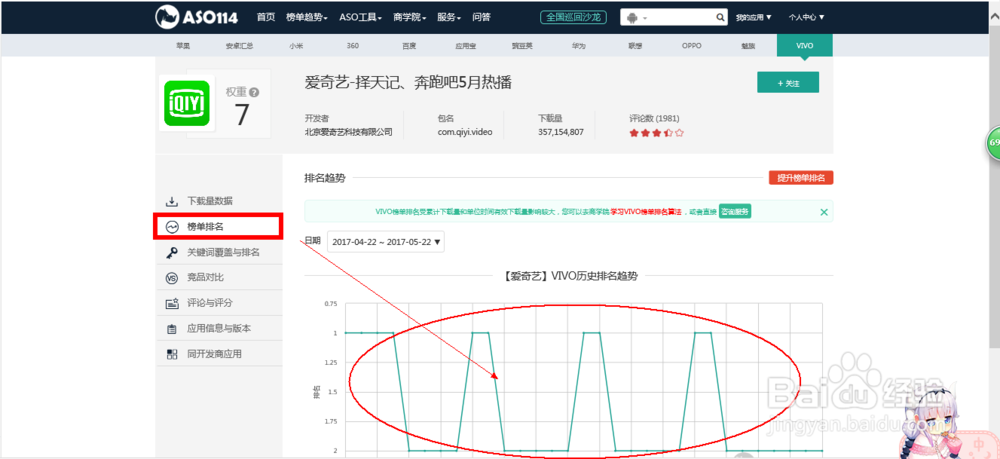This screenshot has width=1000, height=459.
Task: Click the green floating badge at right edge
Action: tap(994, 143)
